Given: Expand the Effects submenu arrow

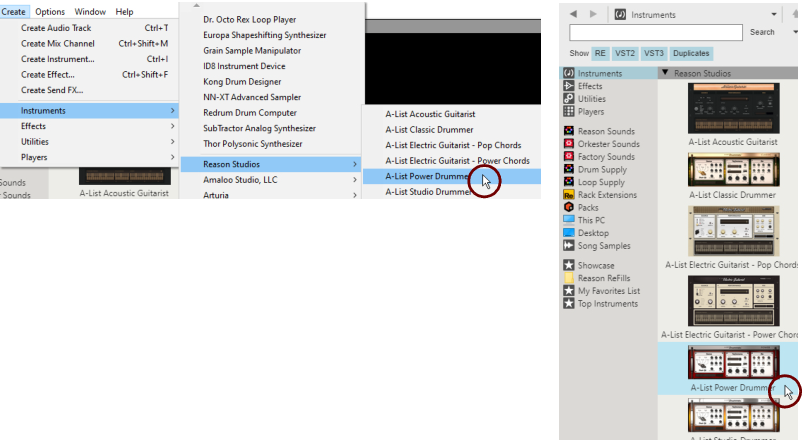Looking at the screenshot, I should (173, 126).
